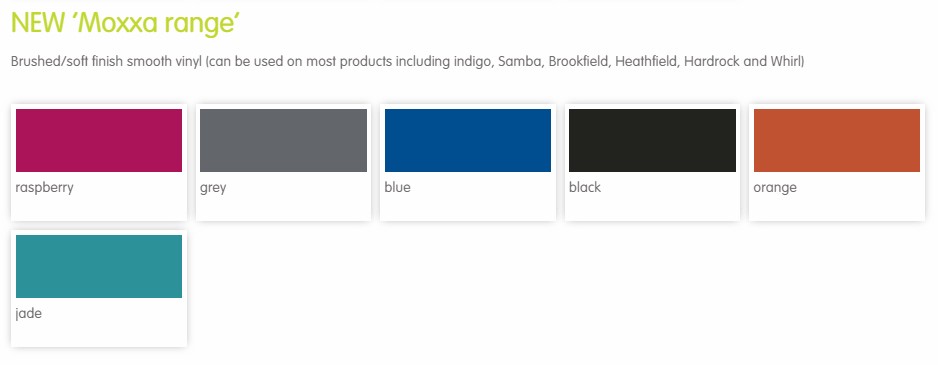Select the orange color swatch
Screen dimensions: 938x365
pos(837,140)
